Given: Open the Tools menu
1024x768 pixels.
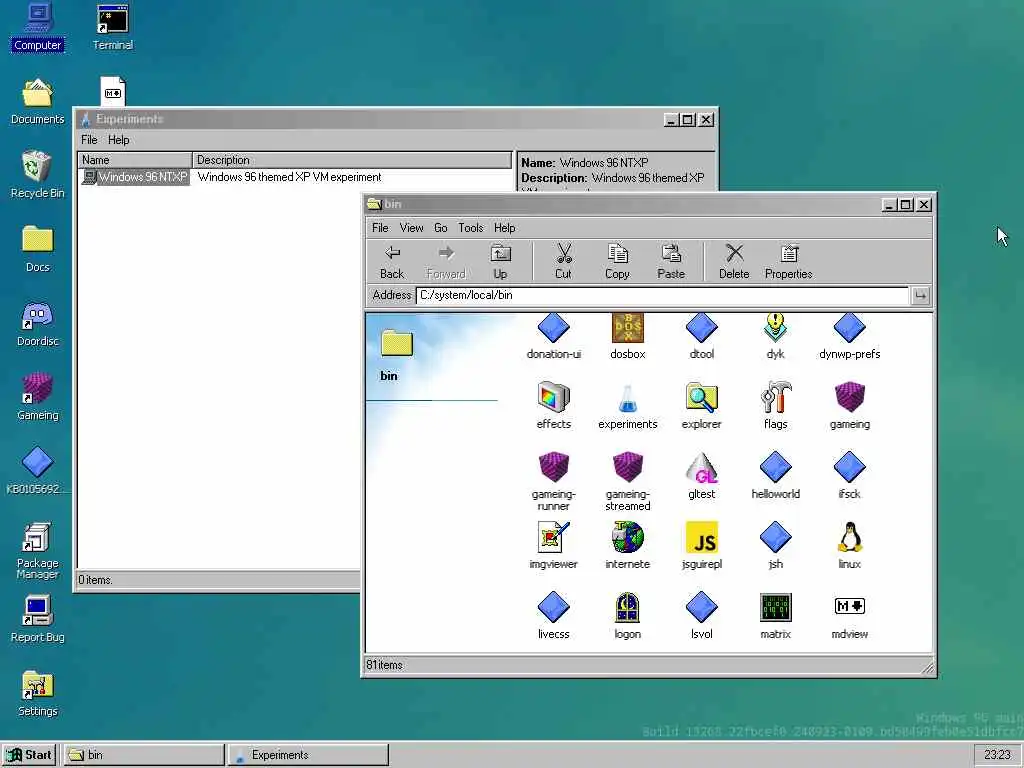Looking at the screenshot, I should coord(470,228).
